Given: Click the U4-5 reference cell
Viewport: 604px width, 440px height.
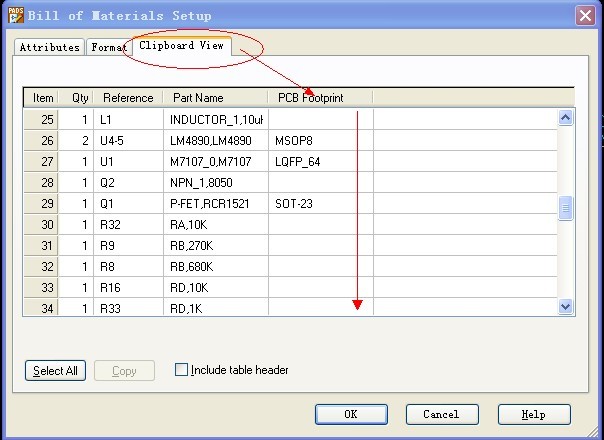Looking at the screenshot, I should [129, 140].
